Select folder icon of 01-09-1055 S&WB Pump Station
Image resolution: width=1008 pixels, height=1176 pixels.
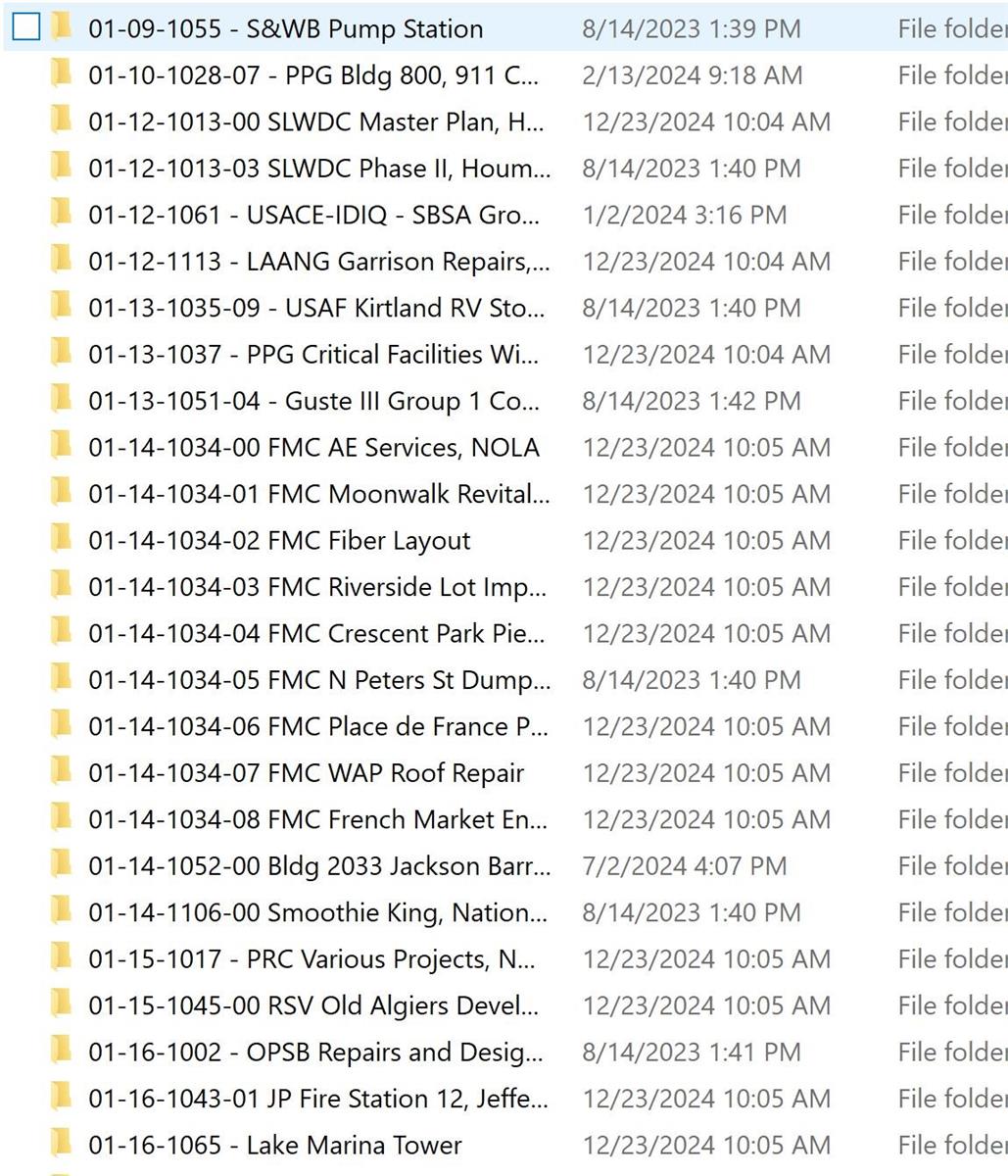coord(62,27)
